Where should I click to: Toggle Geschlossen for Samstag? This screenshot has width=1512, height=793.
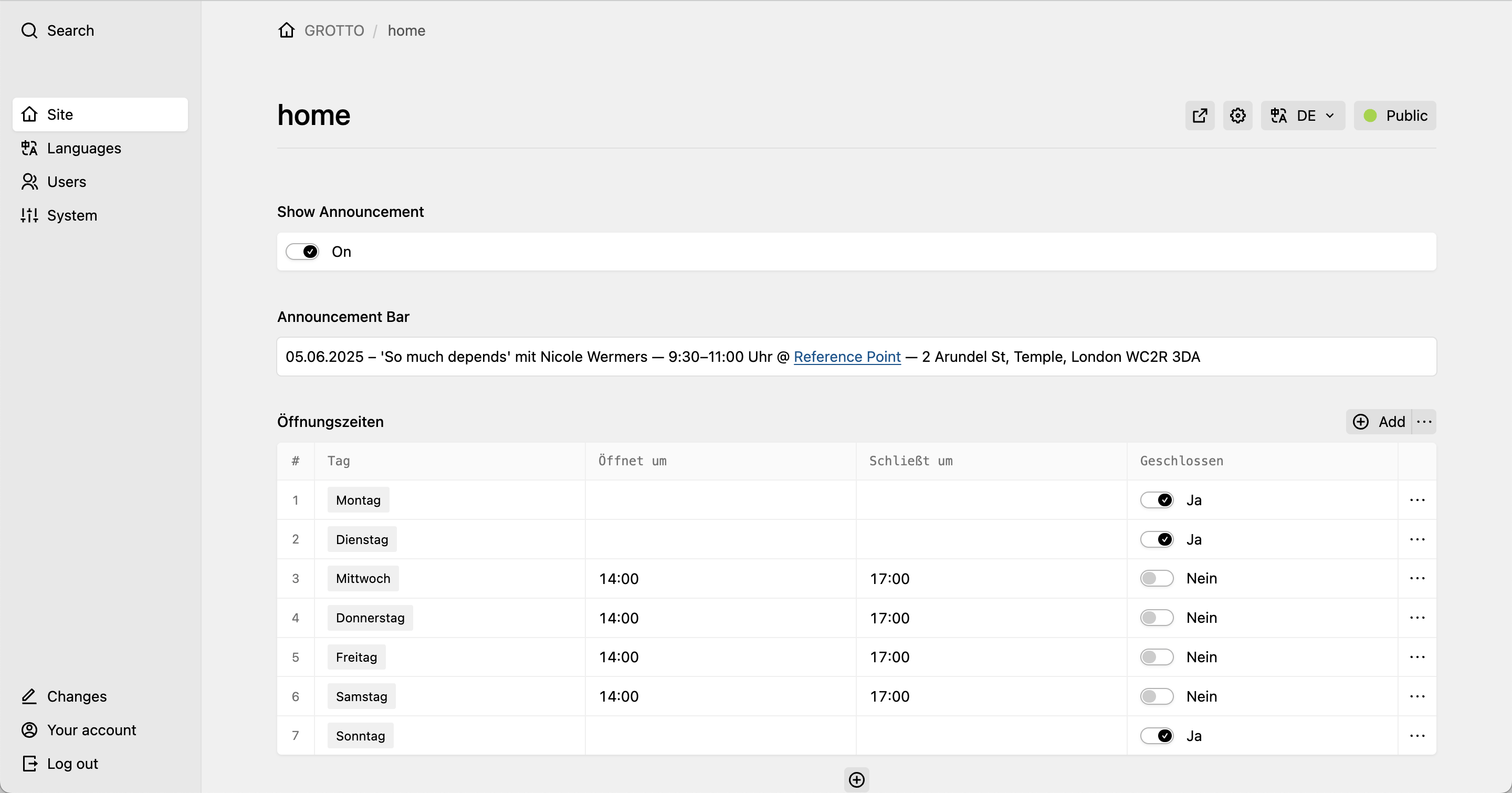1157,697
